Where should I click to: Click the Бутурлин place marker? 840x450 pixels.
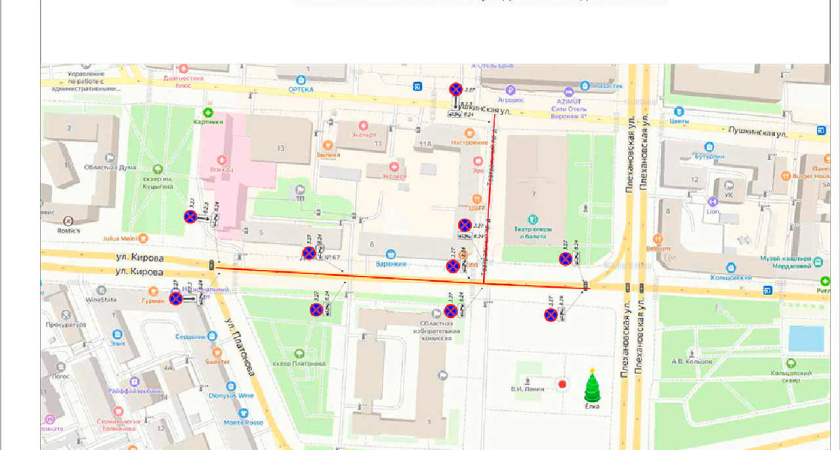708,147
